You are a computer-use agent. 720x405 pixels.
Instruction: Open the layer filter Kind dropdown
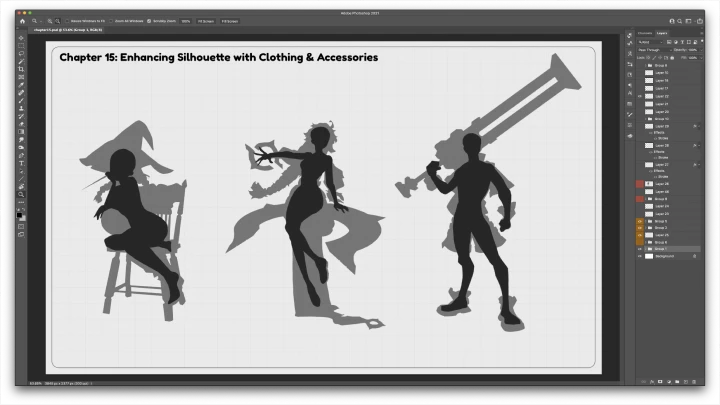pyautogui.click(x=651, y=42)
